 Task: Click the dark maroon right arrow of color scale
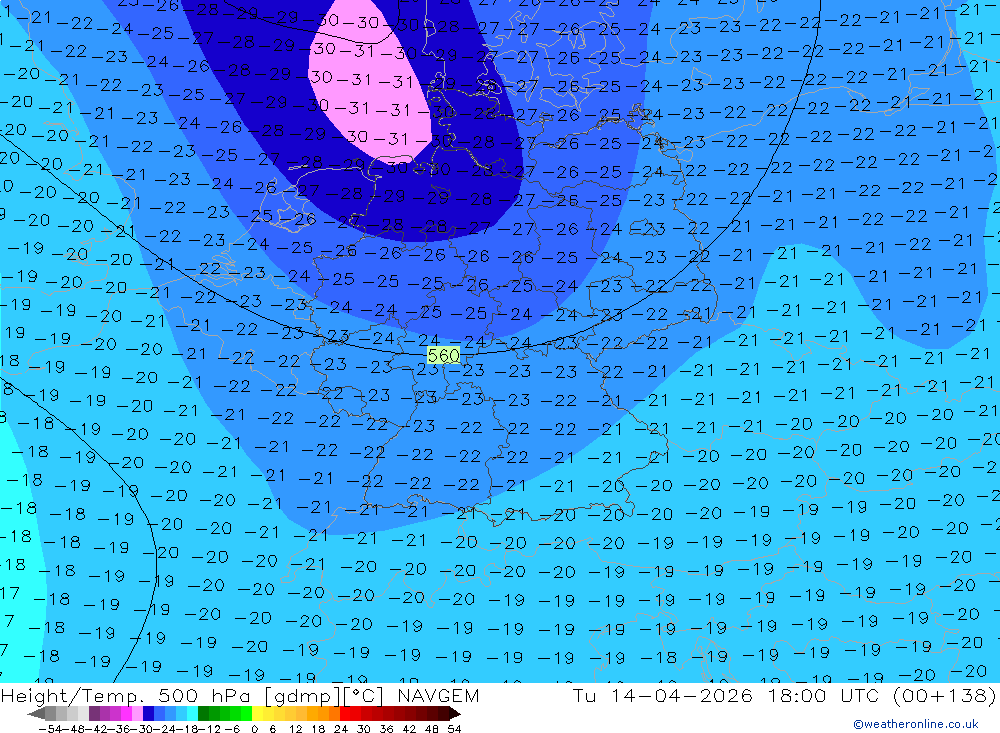point(454,714)
